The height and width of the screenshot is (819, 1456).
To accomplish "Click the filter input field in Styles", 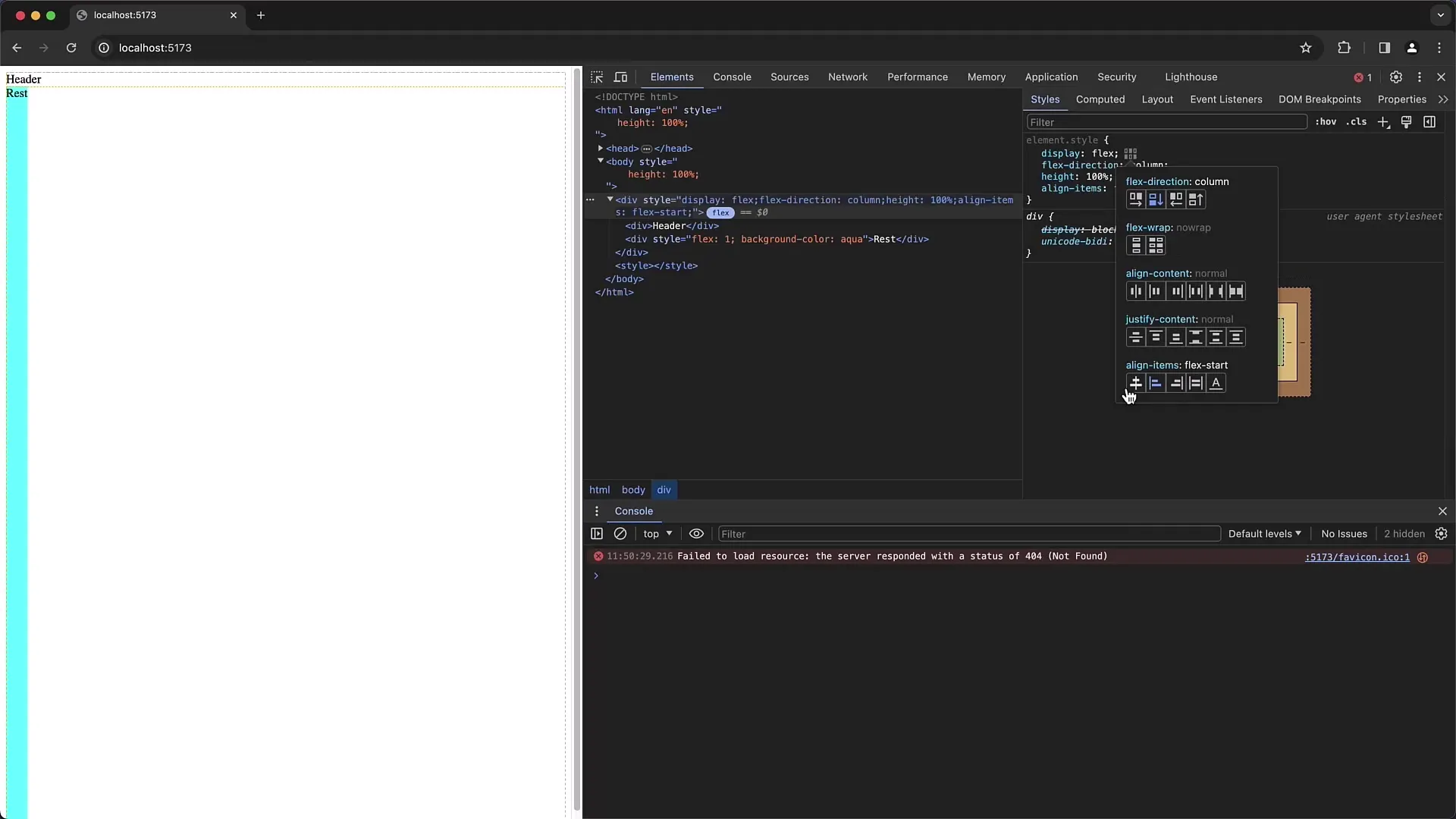I will pyautogui.click(x=1165, y=121).
